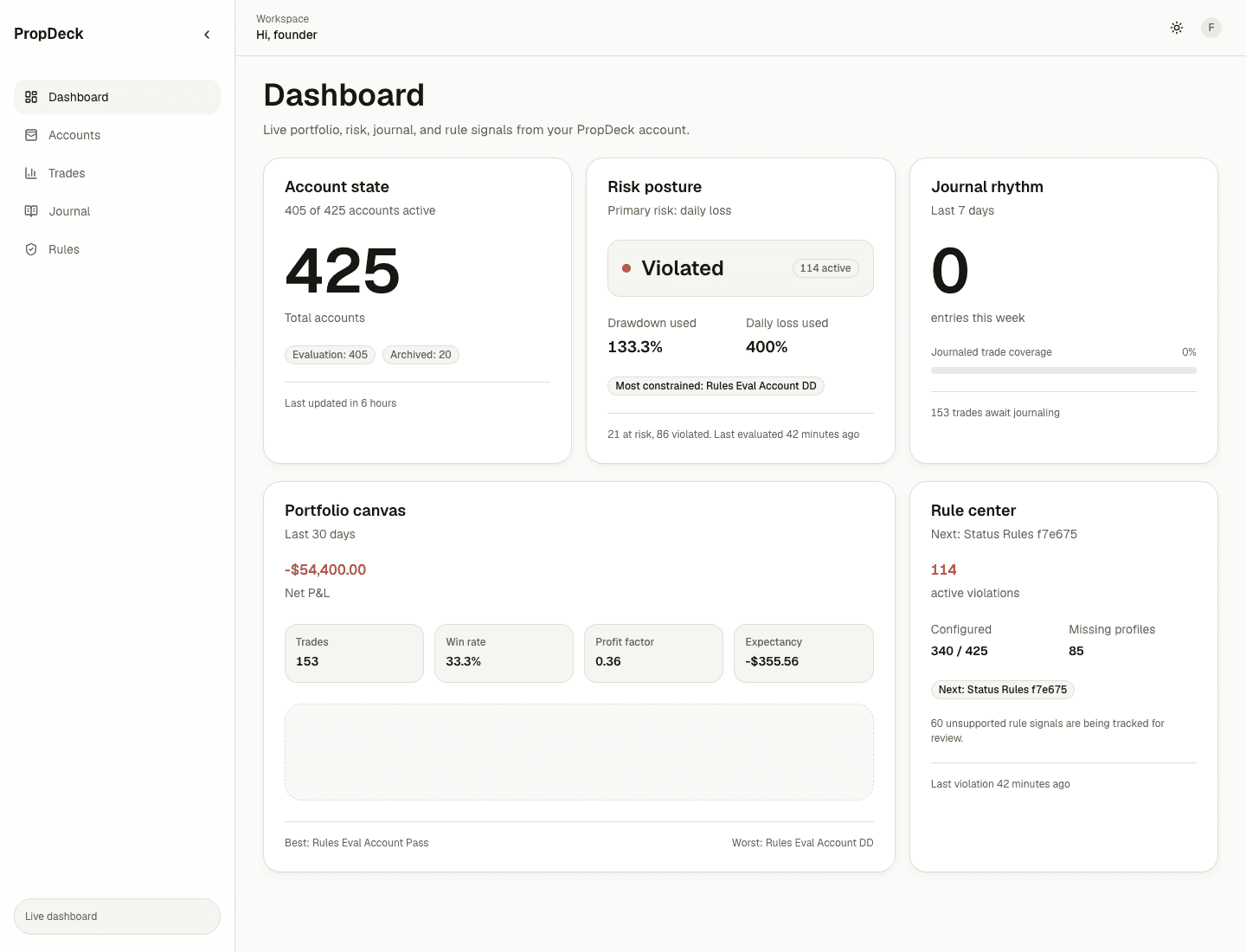Open the Trades section
Screen dimensions: 1246x952
(117, 173)
